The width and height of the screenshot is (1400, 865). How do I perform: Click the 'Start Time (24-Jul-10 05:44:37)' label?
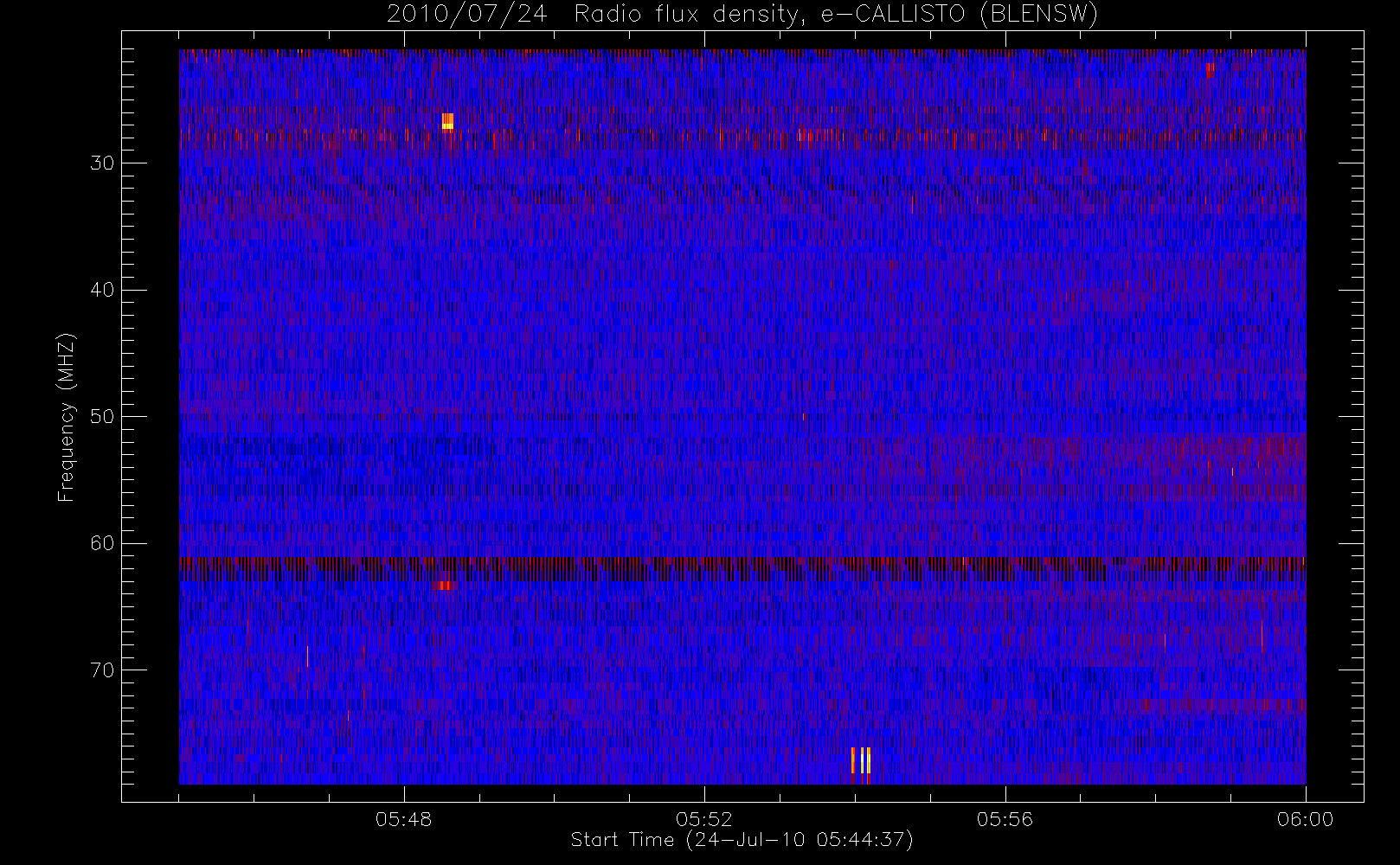[x=742, y=840]
